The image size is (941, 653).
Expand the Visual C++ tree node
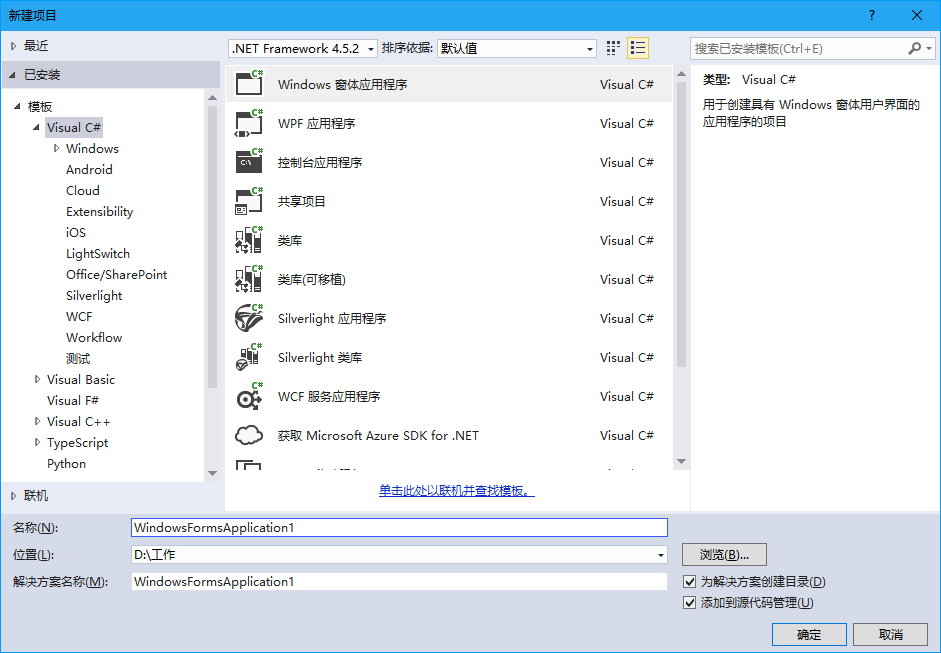pos(37,421)
